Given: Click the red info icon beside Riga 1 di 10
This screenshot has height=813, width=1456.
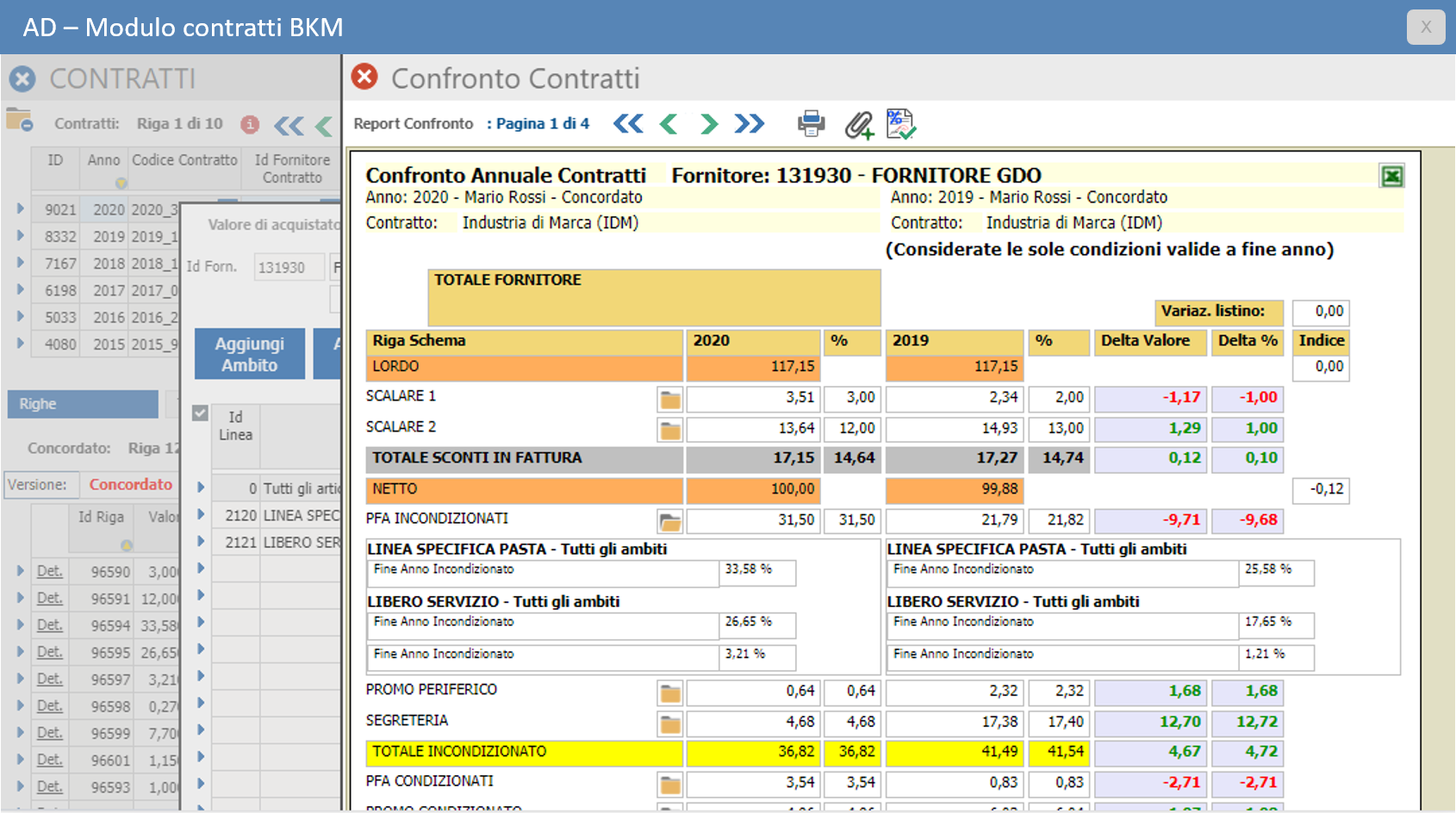Looking at the screenshot, I should [250, 124].
